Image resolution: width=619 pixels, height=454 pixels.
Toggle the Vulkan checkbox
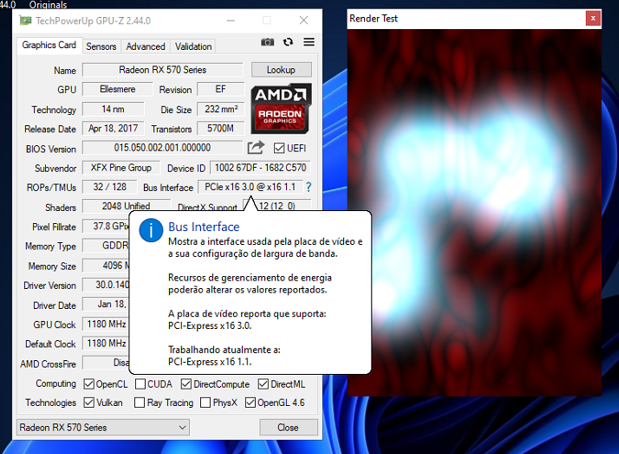89,403
